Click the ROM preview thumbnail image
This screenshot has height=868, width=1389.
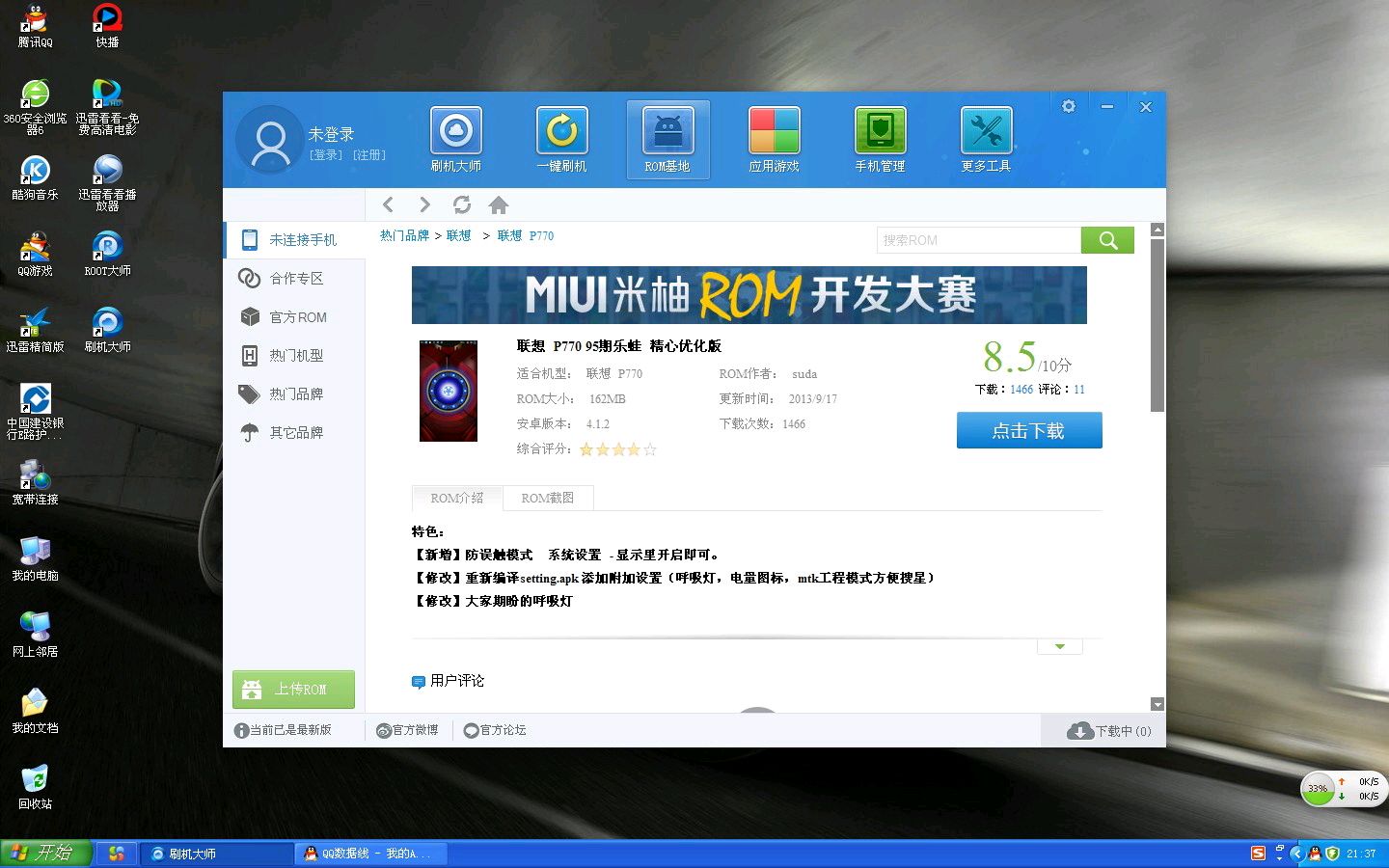click(449, 391)
